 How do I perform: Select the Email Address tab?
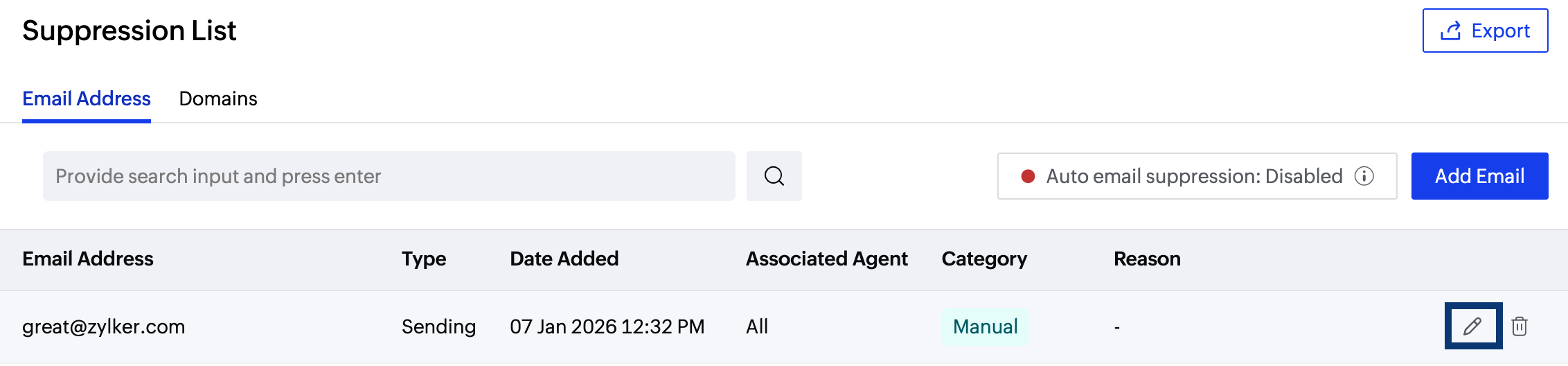(x=87, y=98)
